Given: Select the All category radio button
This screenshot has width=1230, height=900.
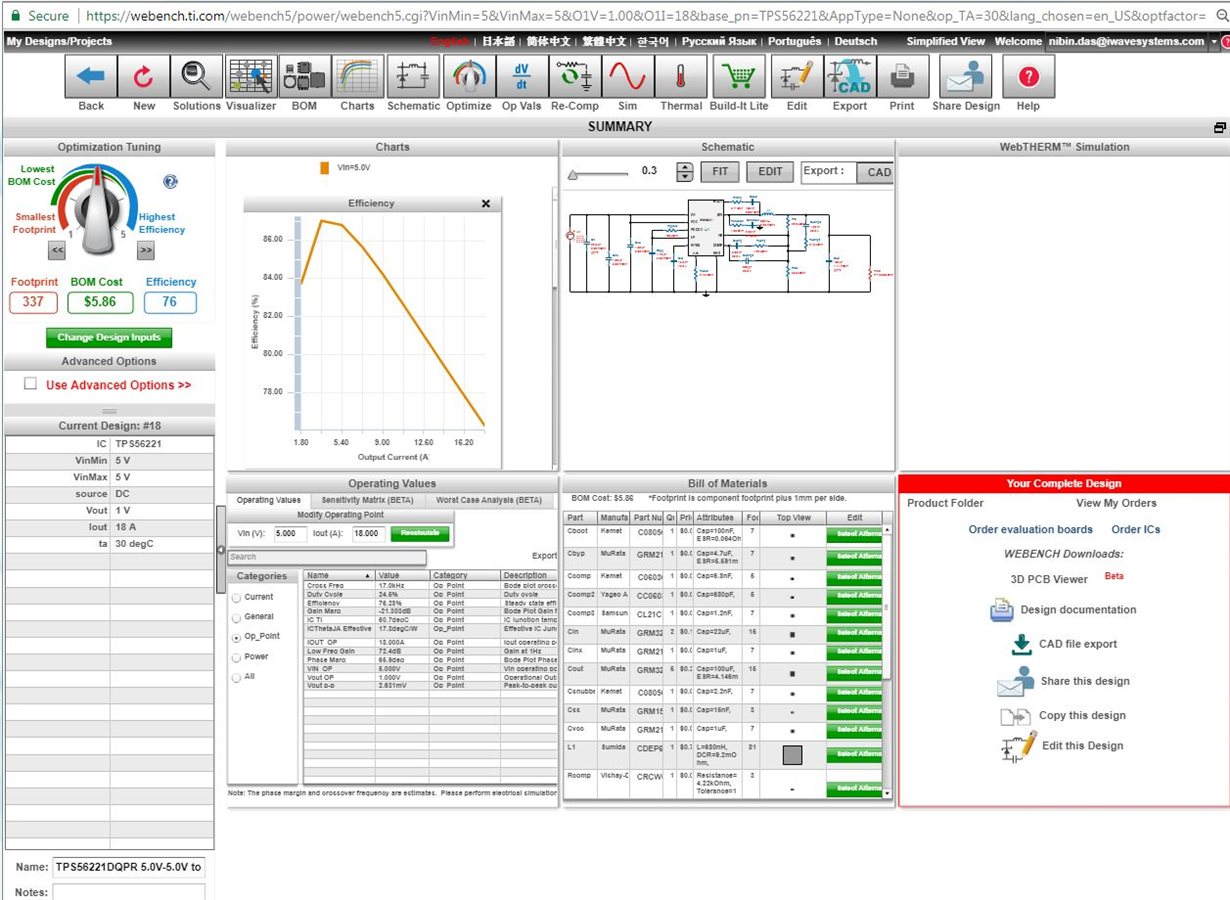Looking at the screenshot, I should 236,677.
